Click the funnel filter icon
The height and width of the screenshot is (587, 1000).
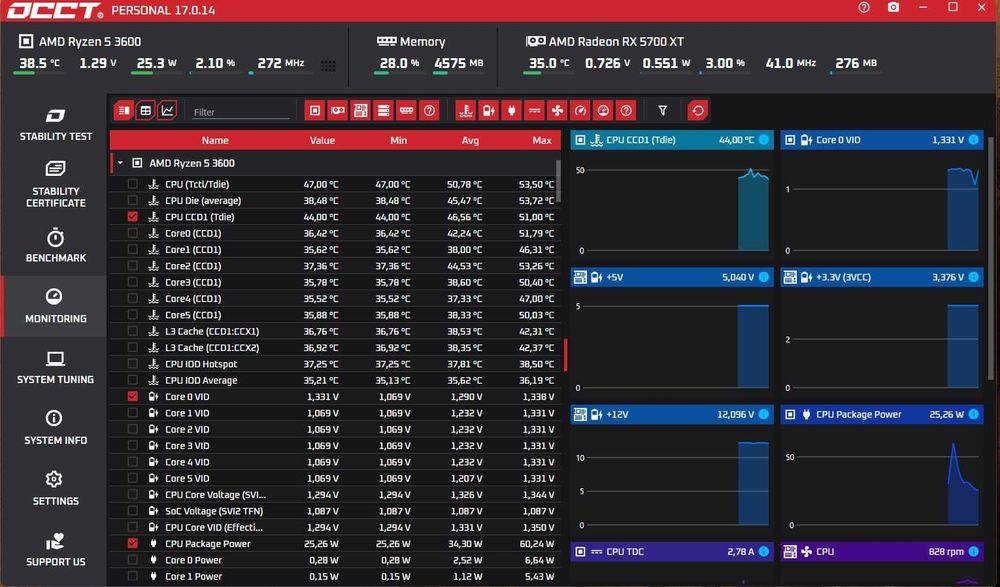663,110
